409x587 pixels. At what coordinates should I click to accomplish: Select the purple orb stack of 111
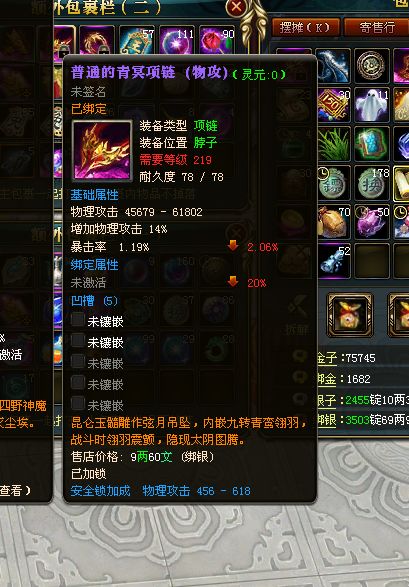(177, 40)
